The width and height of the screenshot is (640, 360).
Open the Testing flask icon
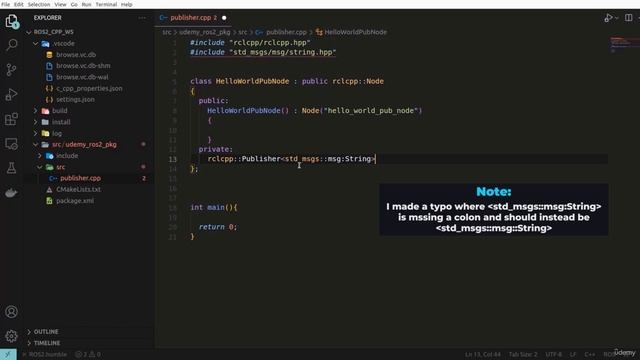click(11, 168)
